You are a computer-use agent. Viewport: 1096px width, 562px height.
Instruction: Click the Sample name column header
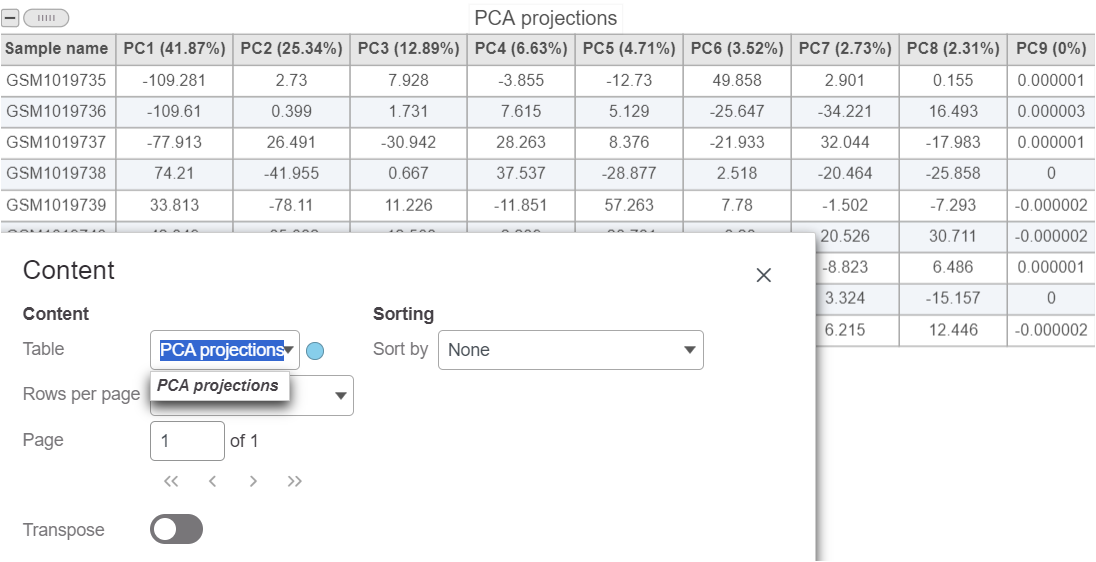coord(57,48)
